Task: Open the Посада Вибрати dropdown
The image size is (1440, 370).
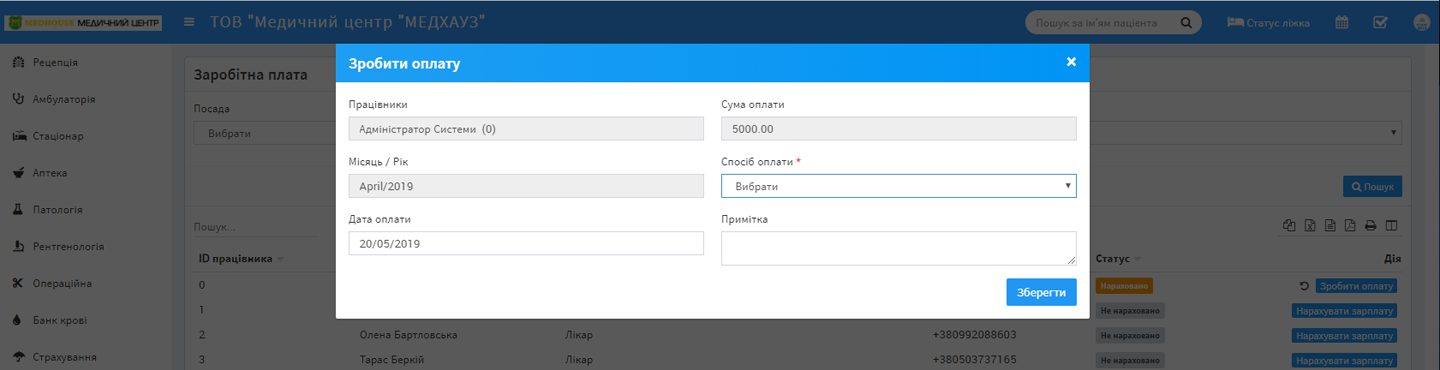Action: (265, 133)
